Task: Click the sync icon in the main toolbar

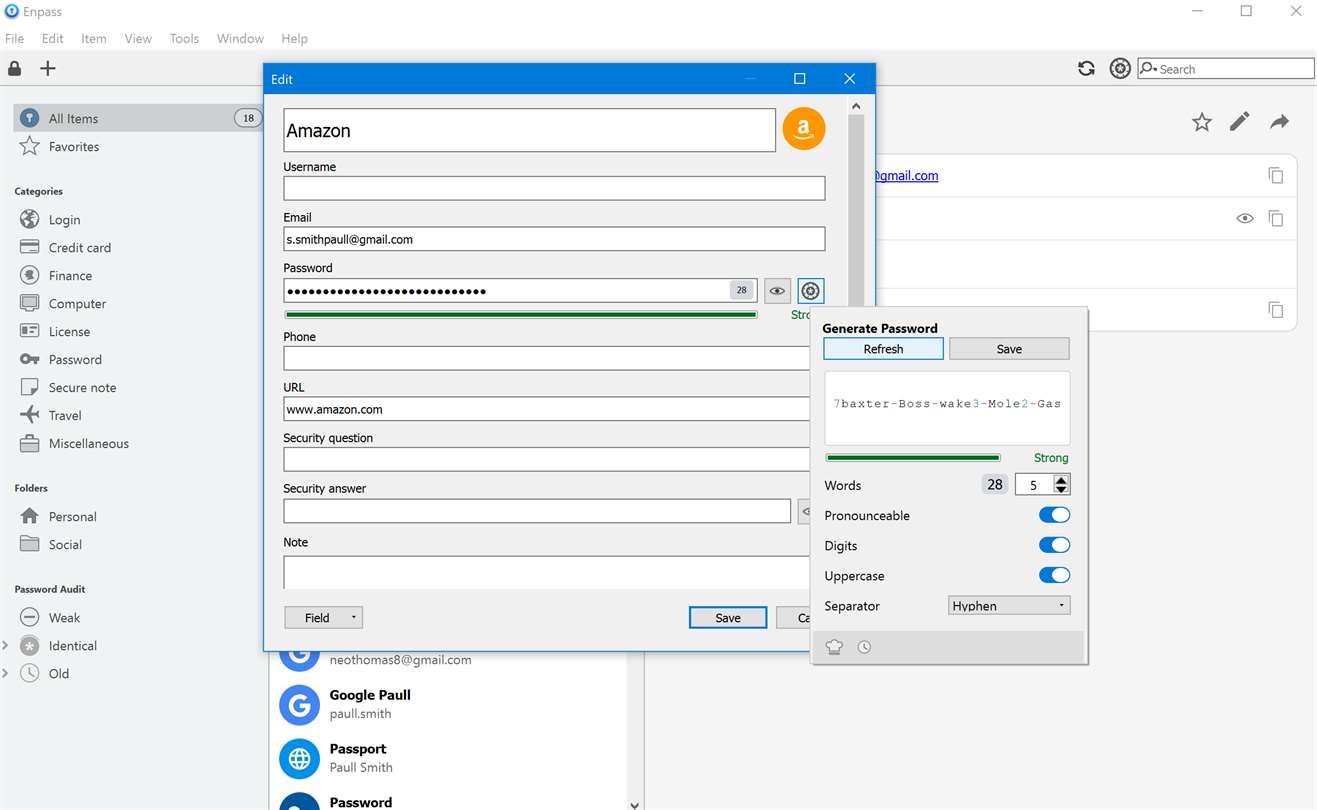Action: [1086, 69]
